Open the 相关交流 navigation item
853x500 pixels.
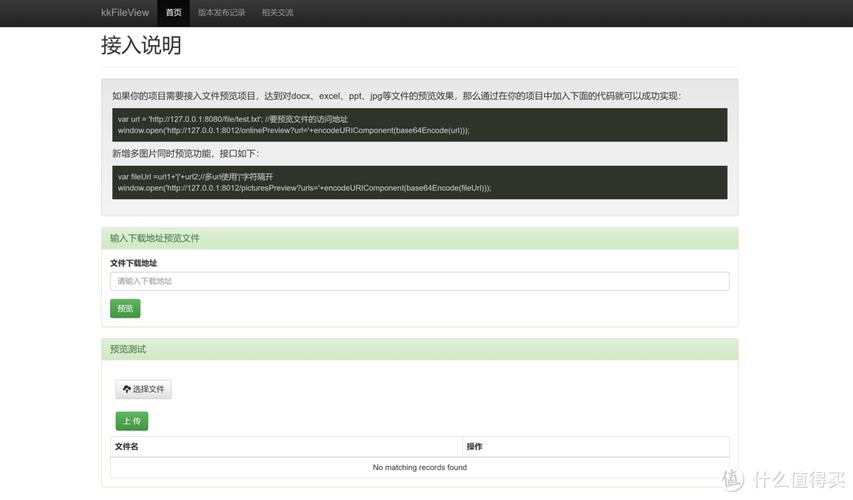[277, 13]
